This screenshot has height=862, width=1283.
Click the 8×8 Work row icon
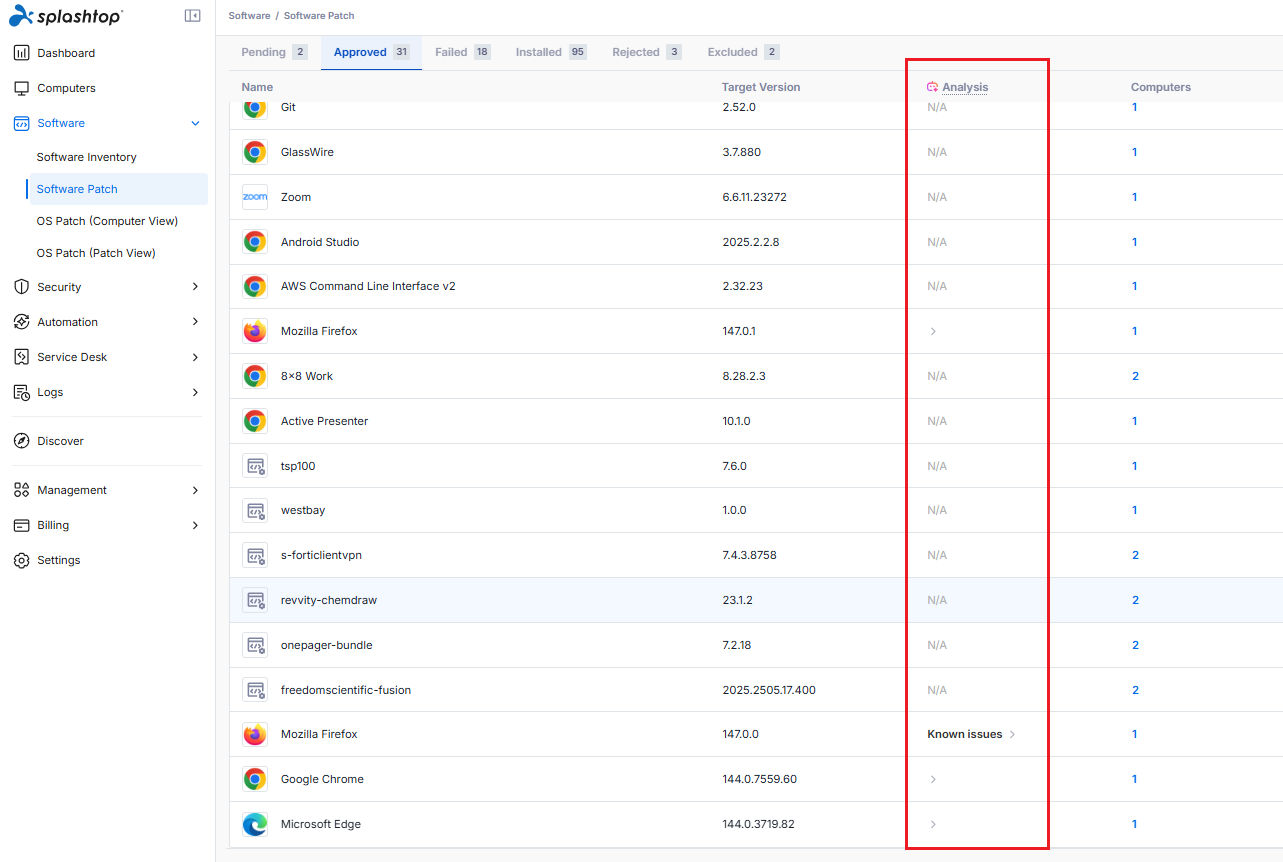[255, 376]
